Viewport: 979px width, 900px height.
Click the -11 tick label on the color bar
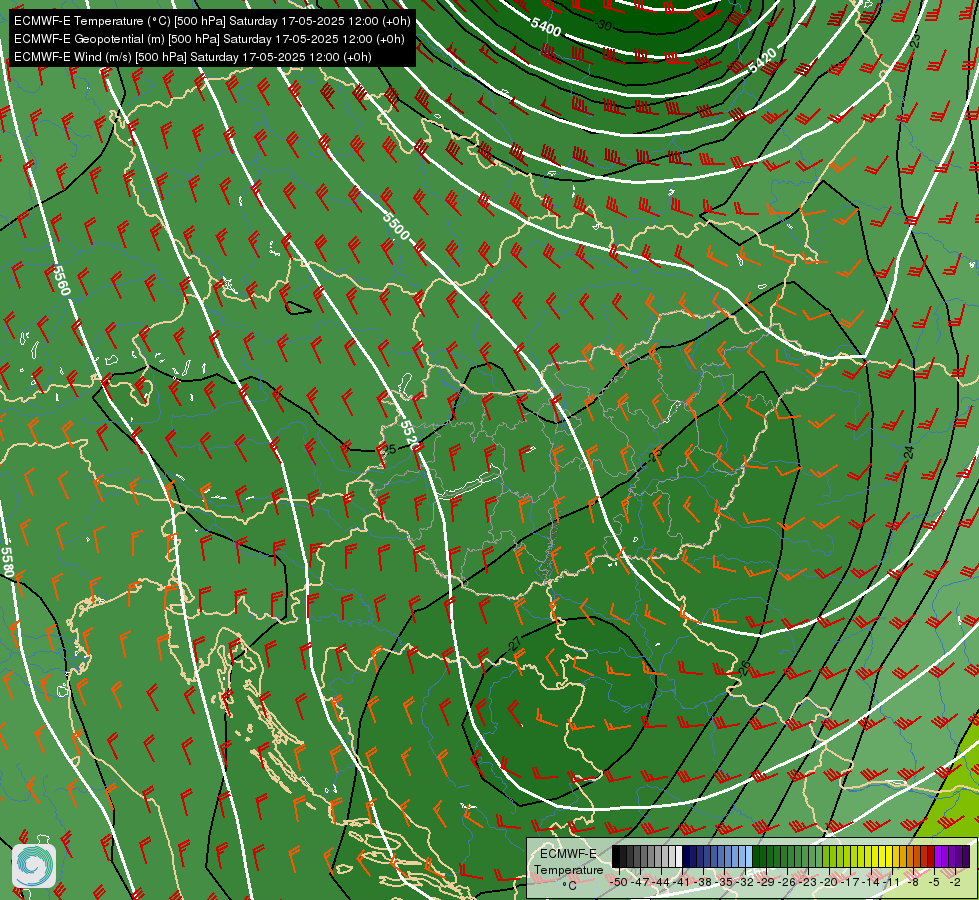pos(892,882)
